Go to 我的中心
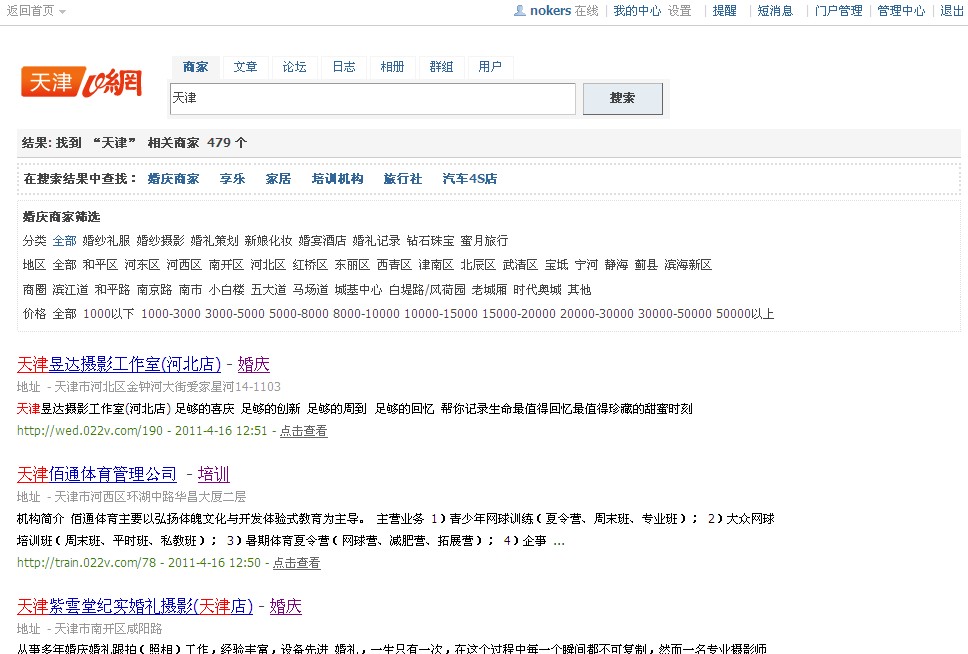 coord(637,11)
